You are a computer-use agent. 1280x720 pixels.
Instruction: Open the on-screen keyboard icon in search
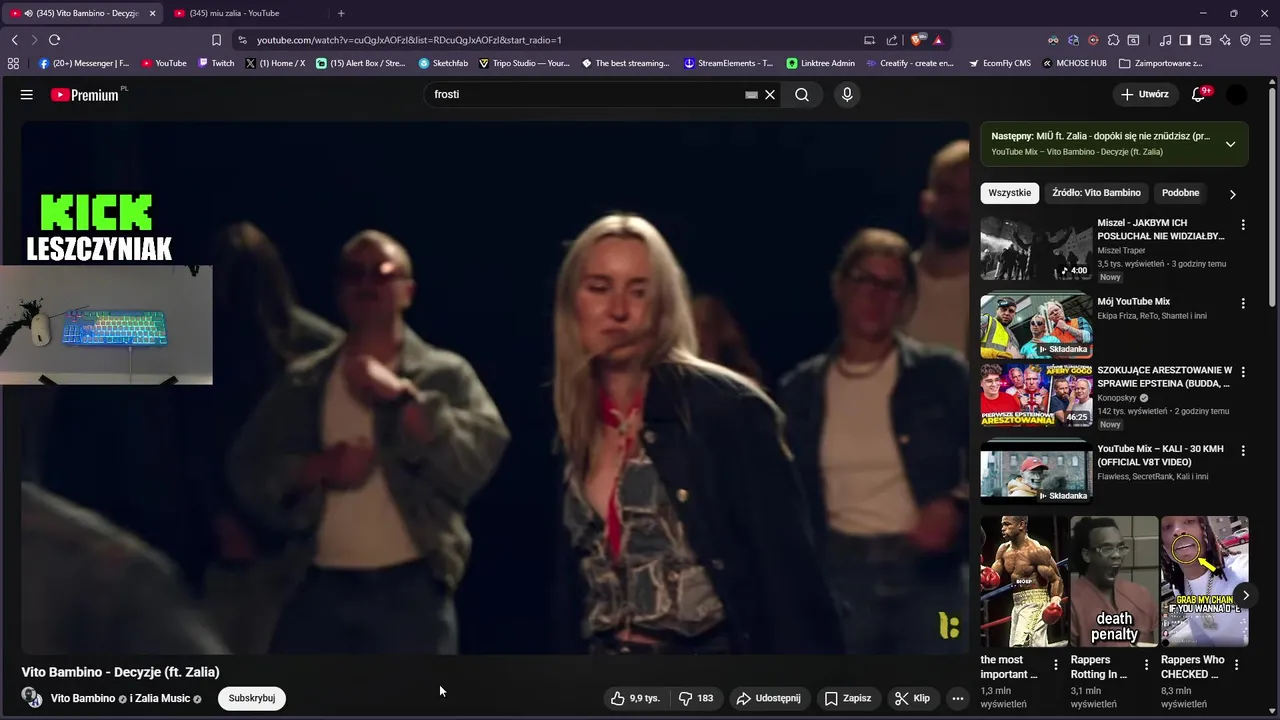click(x=751, y=94)
